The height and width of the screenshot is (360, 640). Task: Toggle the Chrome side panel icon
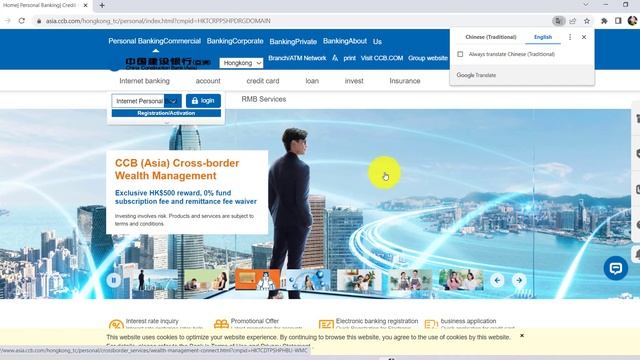[x=618, y=21]
